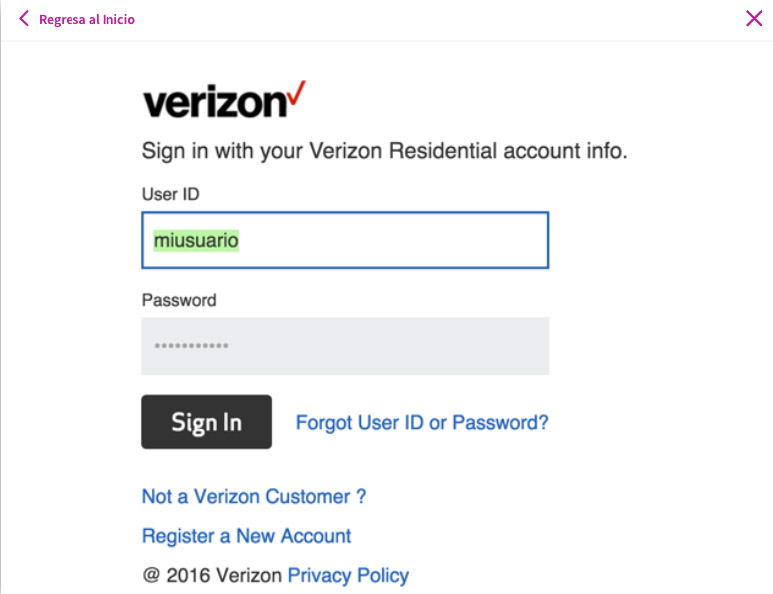This screenshot has width=773, height=594.
Task: Open Register a New Account link
Action: [246, 536]
